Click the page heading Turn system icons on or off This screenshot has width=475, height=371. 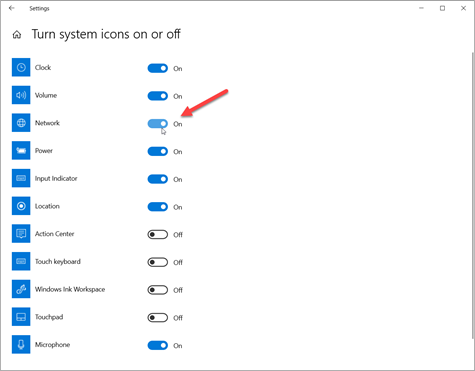pyautogui.click(x=106, y=34)
